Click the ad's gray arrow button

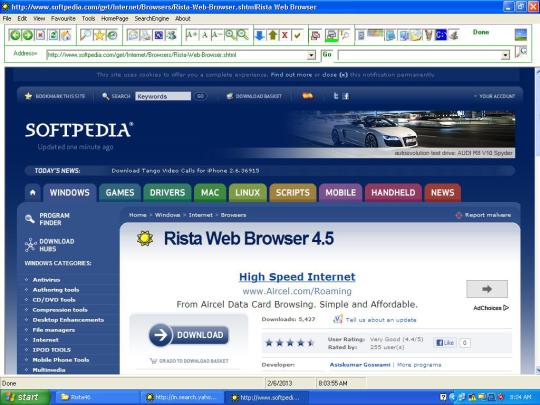pos(487,289)
